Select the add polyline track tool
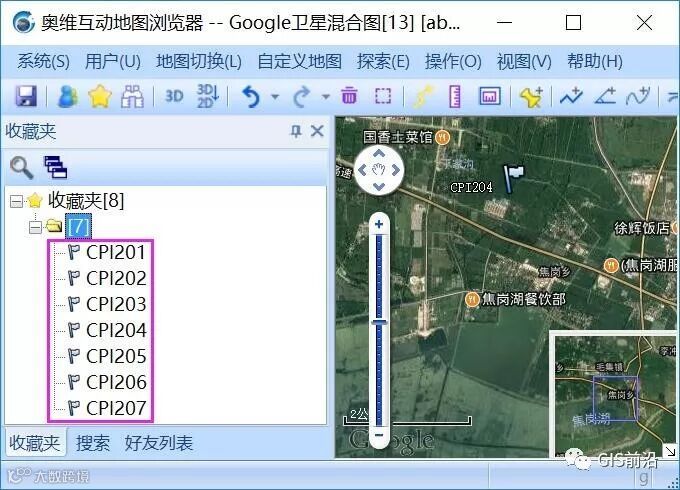This screenshot has width=680, height=490. (571, 96)
